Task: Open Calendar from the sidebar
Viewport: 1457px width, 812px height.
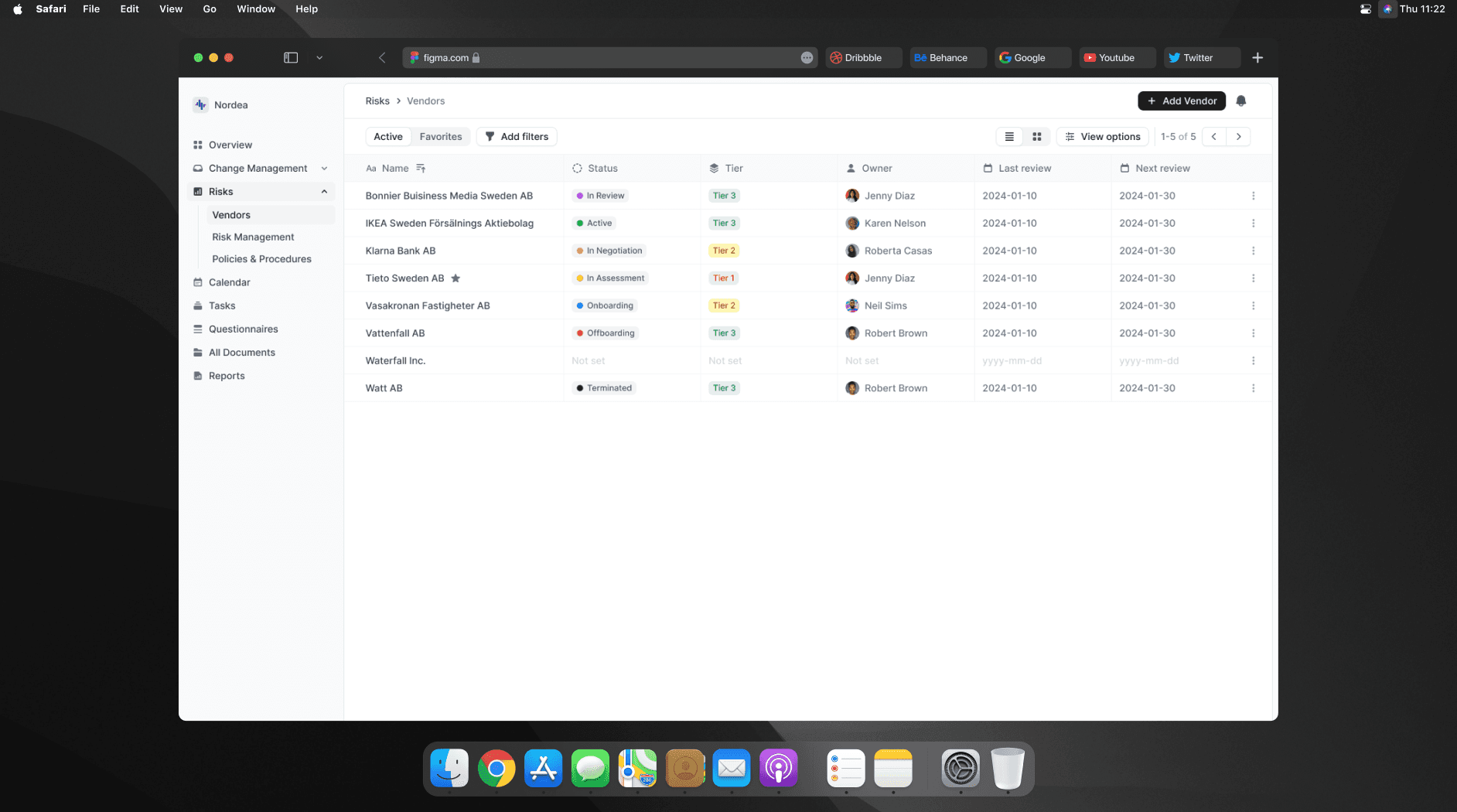Action: point(229,282)
